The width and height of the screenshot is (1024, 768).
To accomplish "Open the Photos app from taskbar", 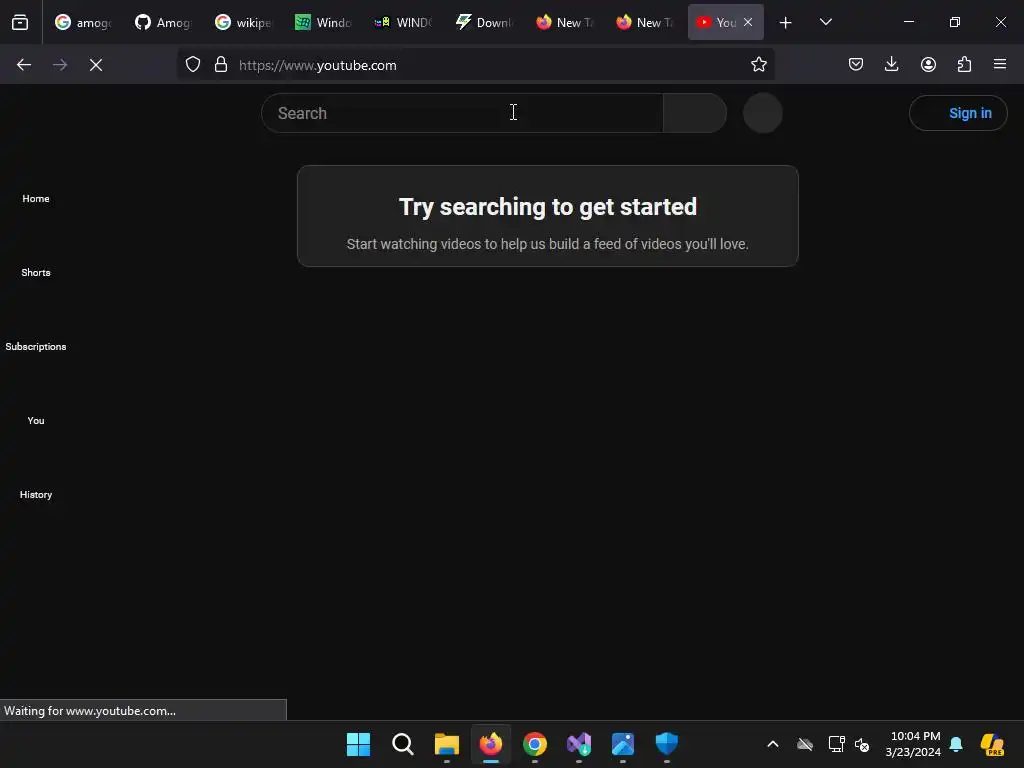I will 622,744.
